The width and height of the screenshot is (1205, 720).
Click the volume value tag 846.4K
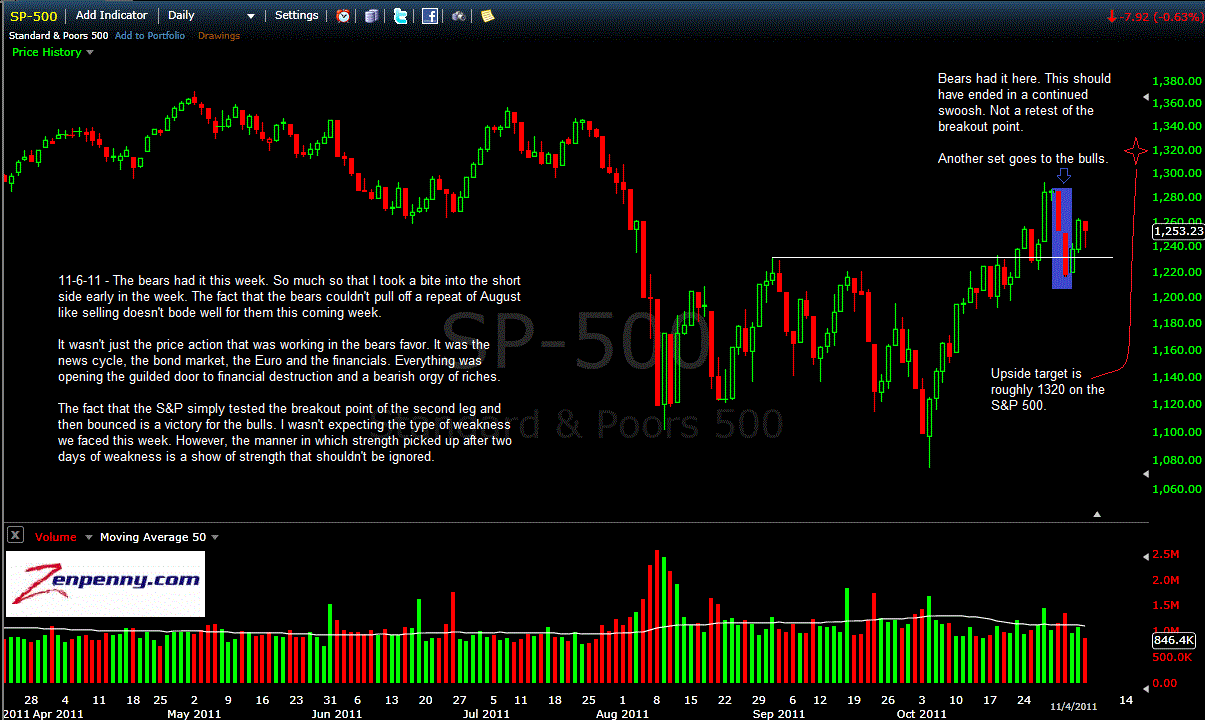1174,640
